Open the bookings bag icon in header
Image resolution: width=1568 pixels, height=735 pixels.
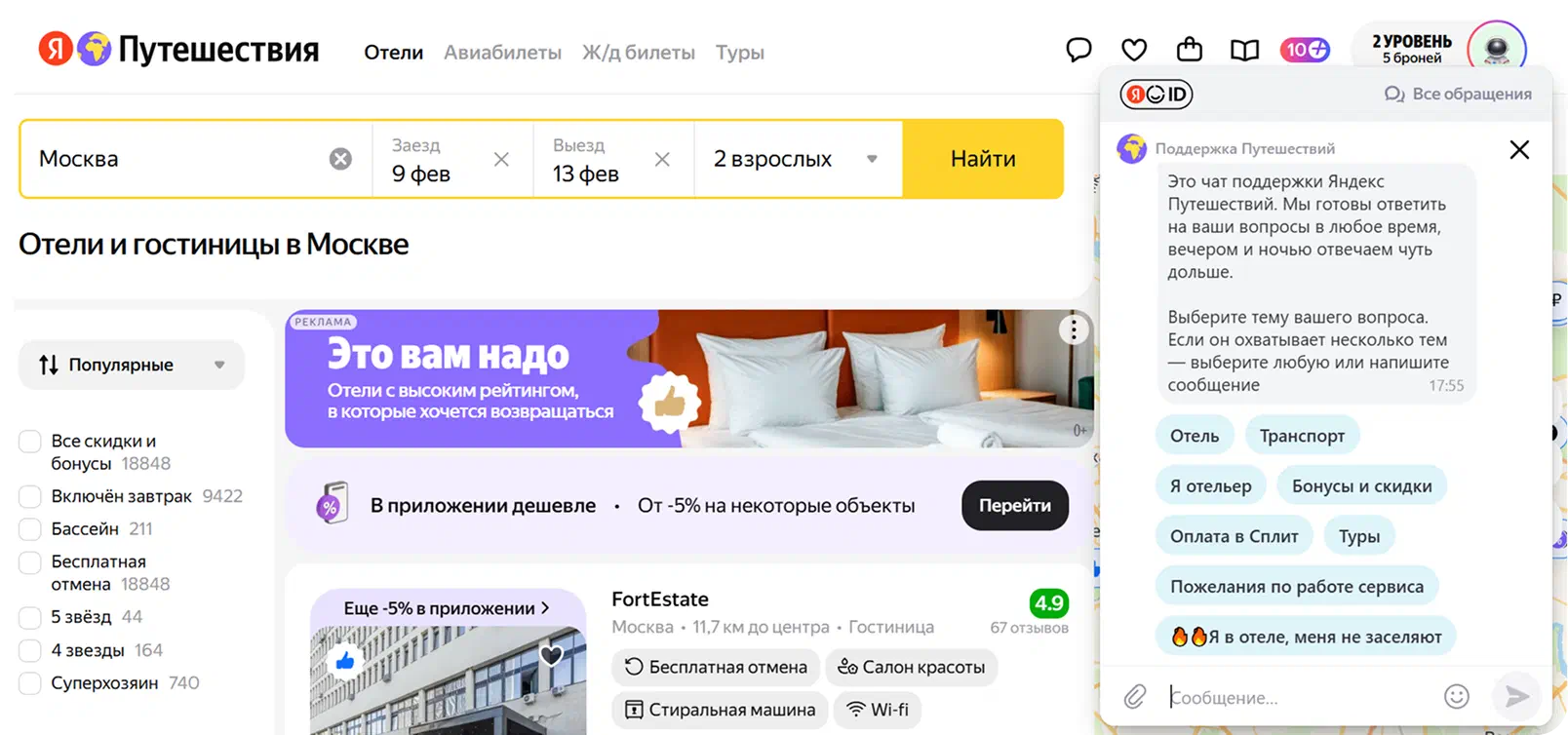click(1190, 49)
